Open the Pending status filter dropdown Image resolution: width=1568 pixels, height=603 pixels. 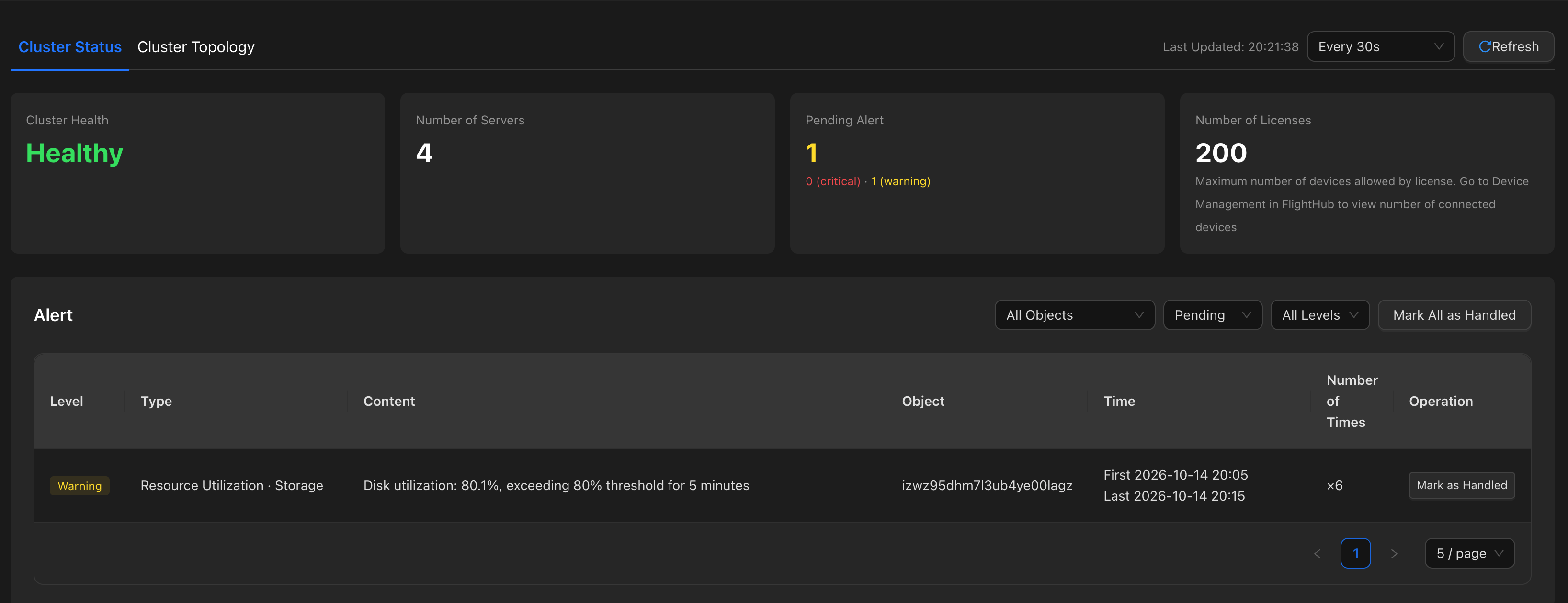[1213, 315]
